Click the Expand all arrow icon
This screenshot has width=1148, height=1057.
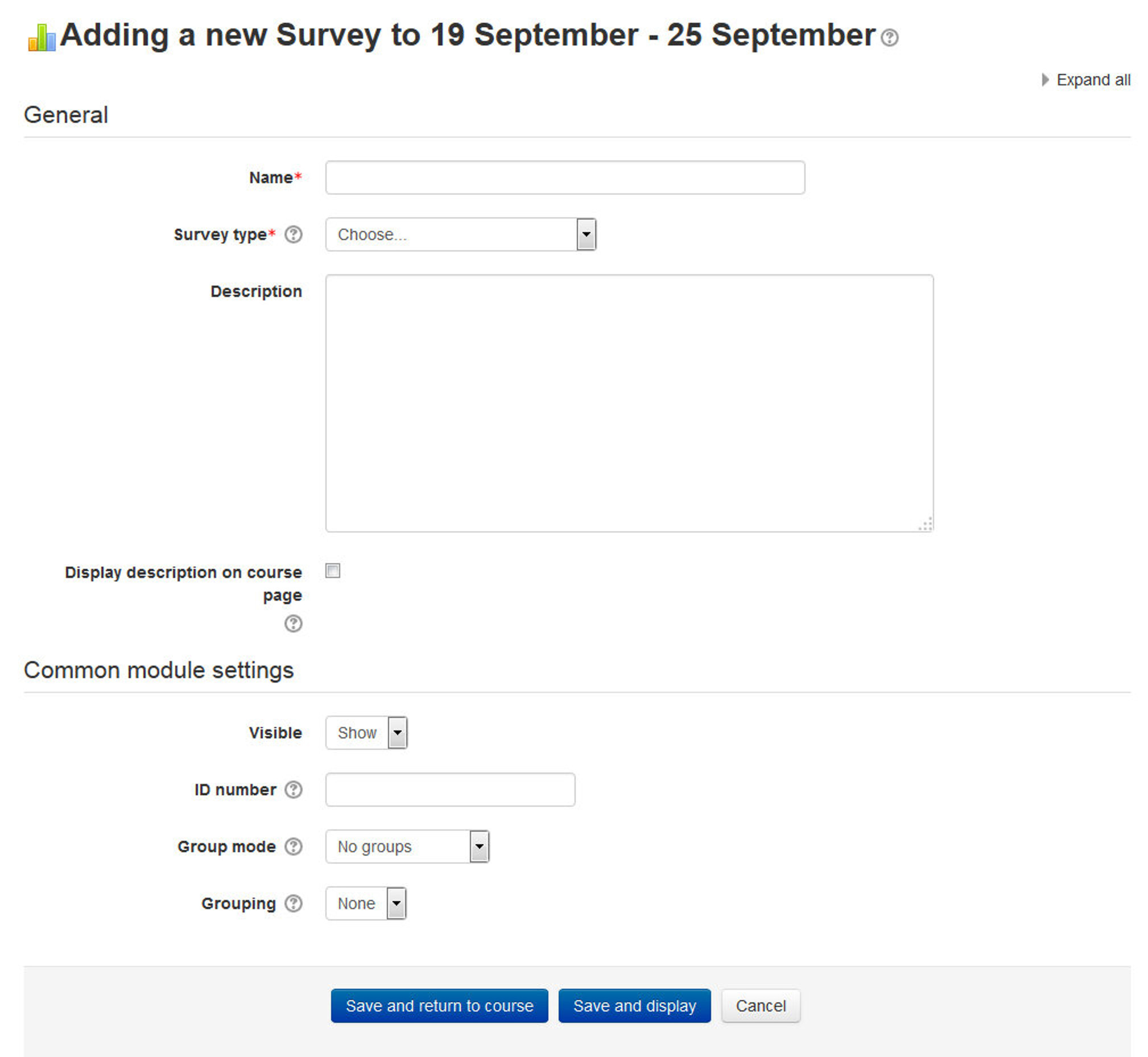pos(1046,79)
